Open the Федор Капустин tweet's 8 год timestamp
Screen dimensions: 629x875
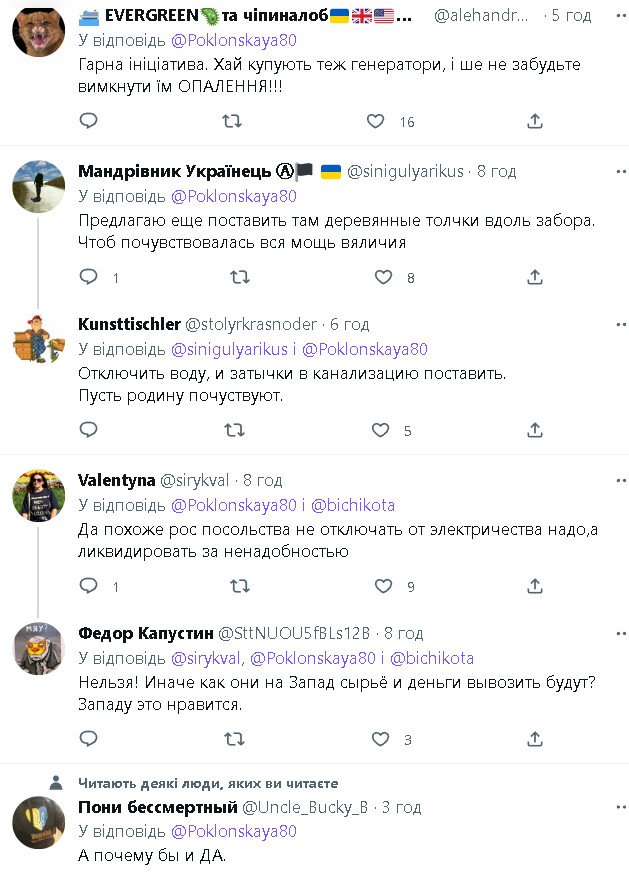[404, 633]
